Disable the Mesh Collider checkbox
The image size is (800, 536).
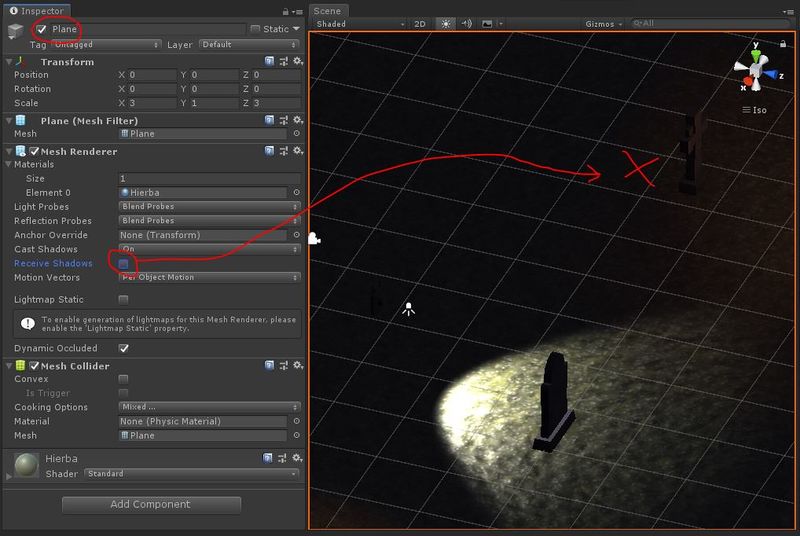click(34, 366)
